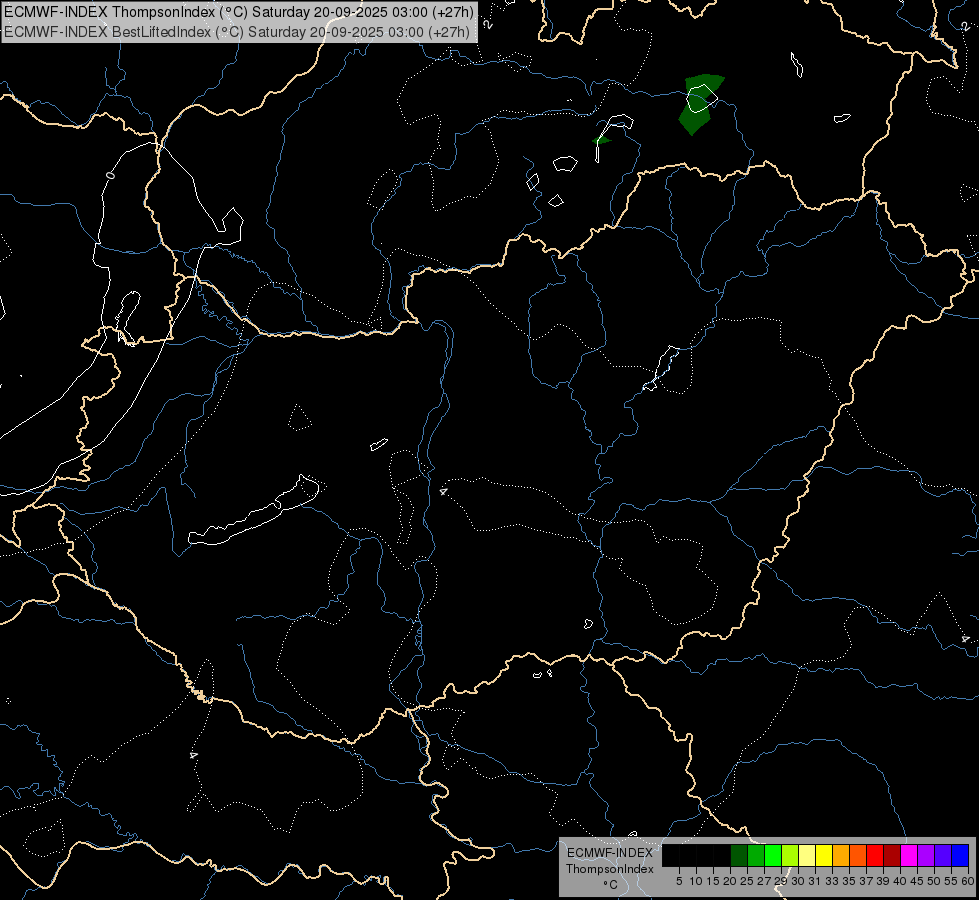Pick the pure yellow 31–33 legend swatch
This screenshot has height=900, width=979.
coord(824,856)
